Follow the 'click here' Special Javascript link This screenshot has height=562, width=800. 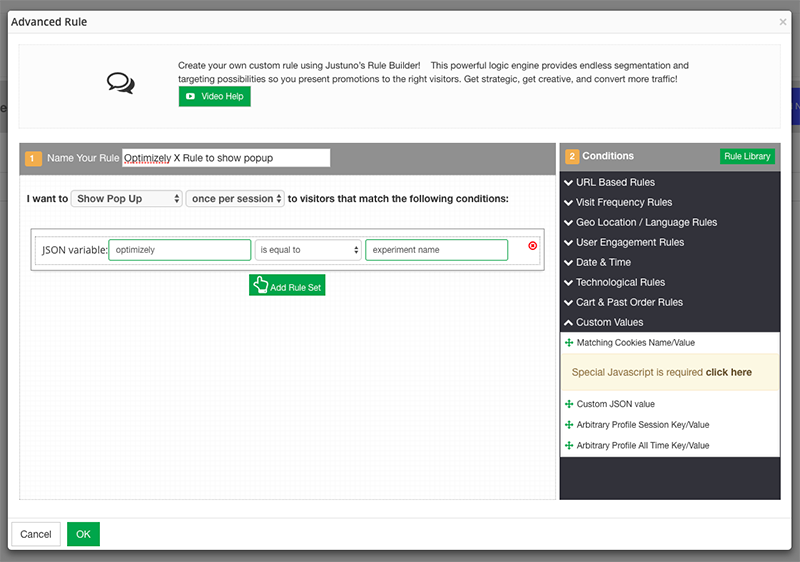[728, 373]
